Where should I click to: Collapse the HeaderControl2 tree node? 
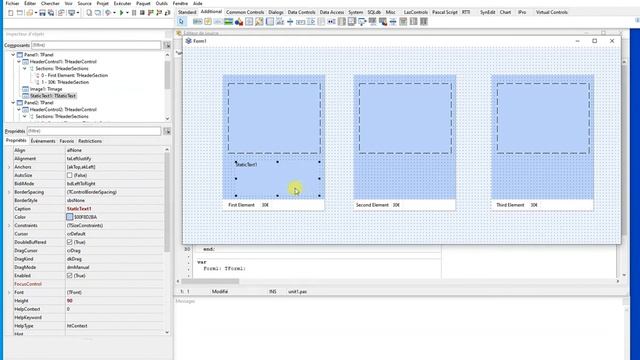pos(19,109)
